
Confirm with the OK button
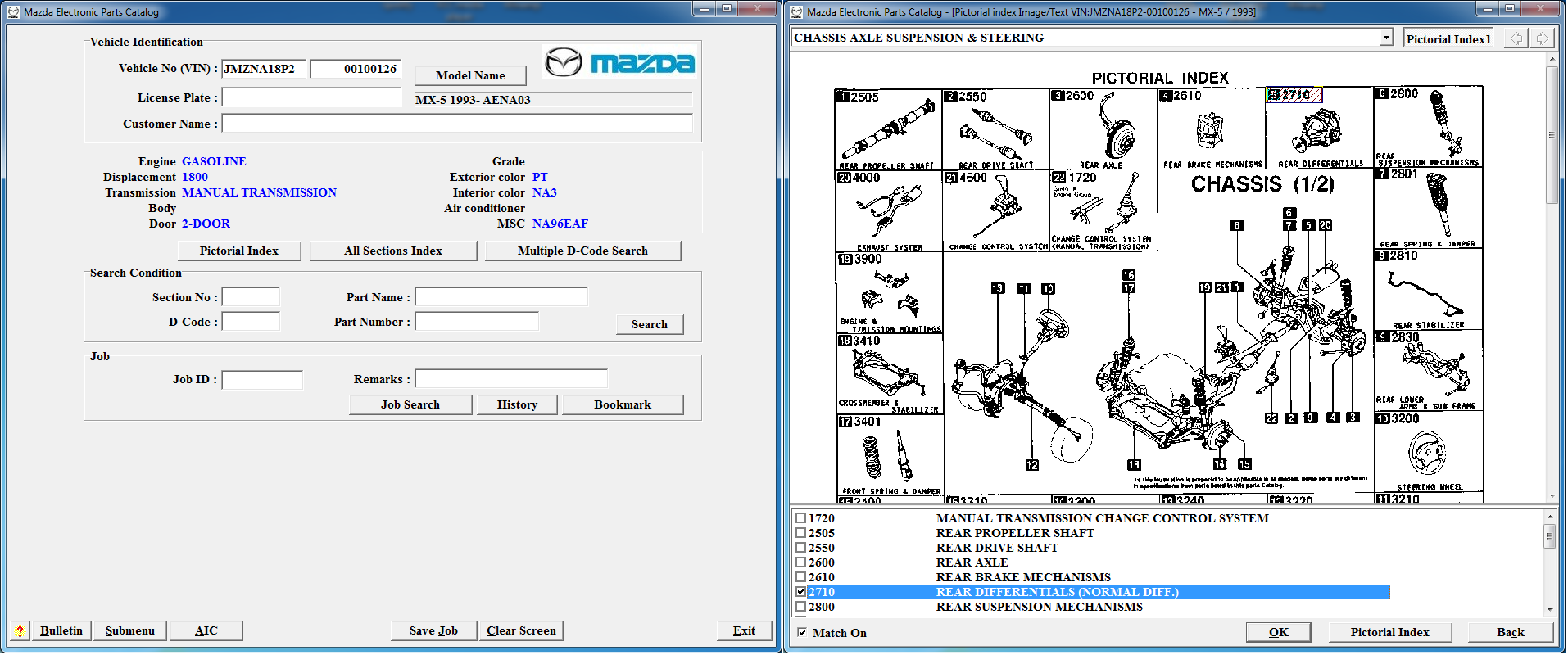(1279, 632)
